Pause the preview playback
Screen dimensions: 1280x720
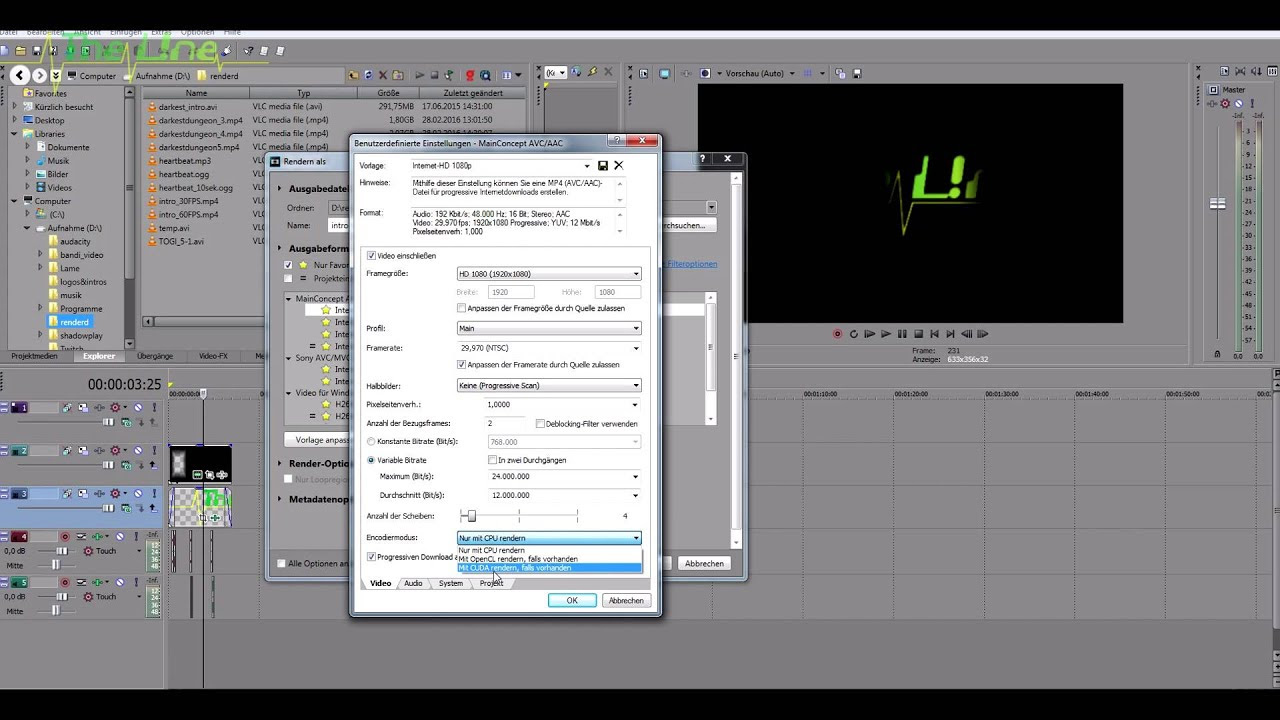(x=902, y=334)
